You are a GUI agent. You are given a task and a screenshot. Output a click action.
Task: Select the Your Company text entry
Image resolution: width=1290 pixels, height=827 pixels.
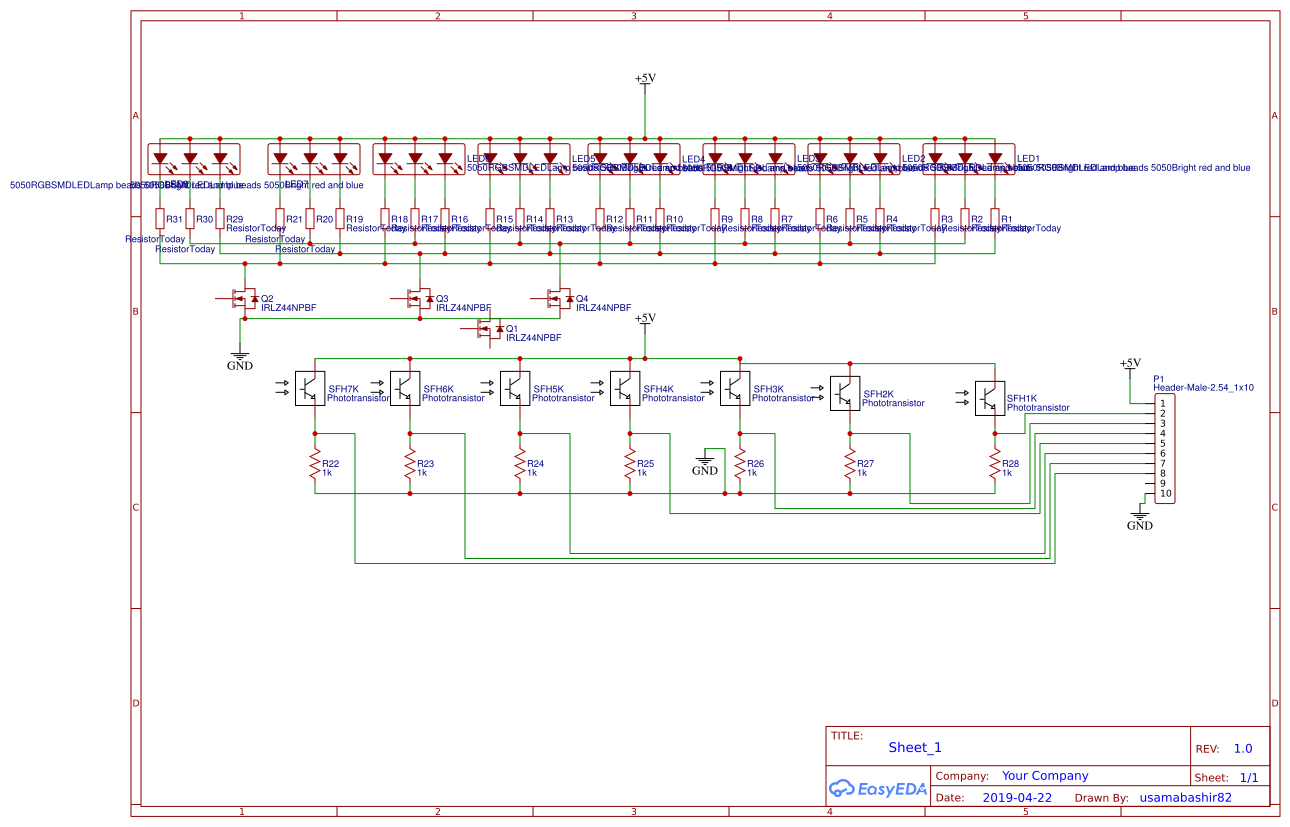1043,775
